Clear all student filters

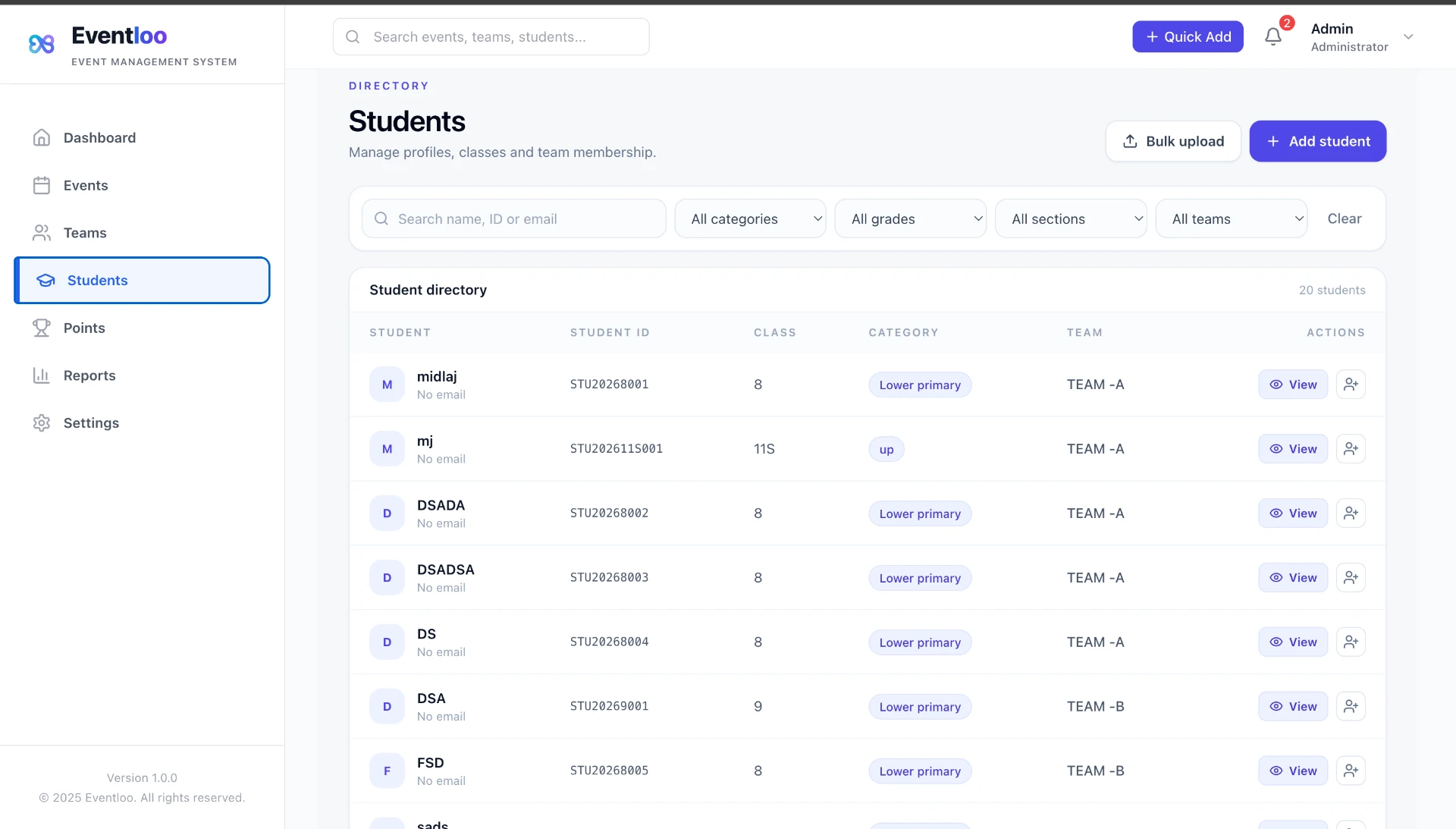point(1344,218)
